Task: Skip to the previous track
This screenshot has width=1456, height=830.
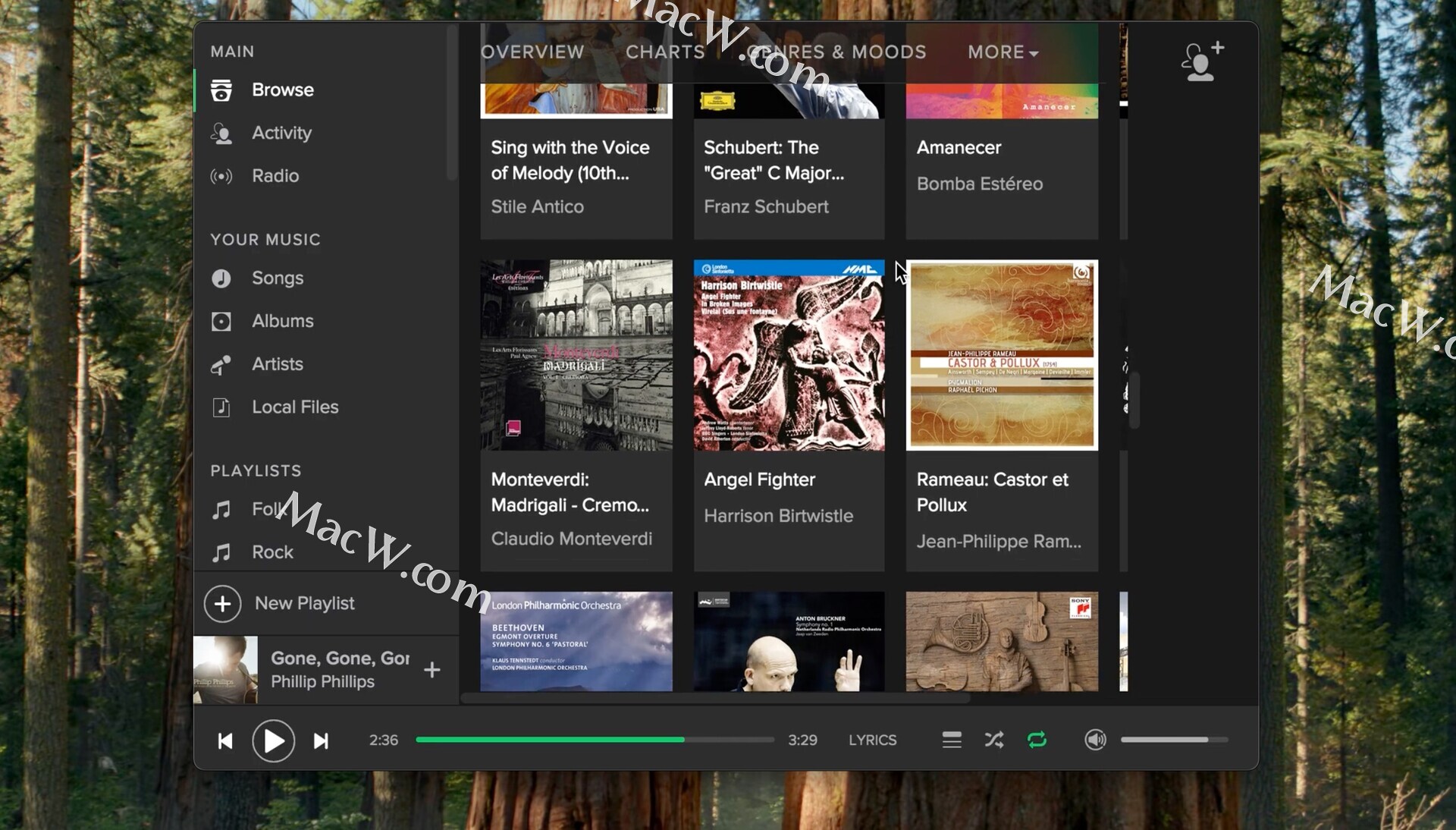Action: click(x=225, y=741)
